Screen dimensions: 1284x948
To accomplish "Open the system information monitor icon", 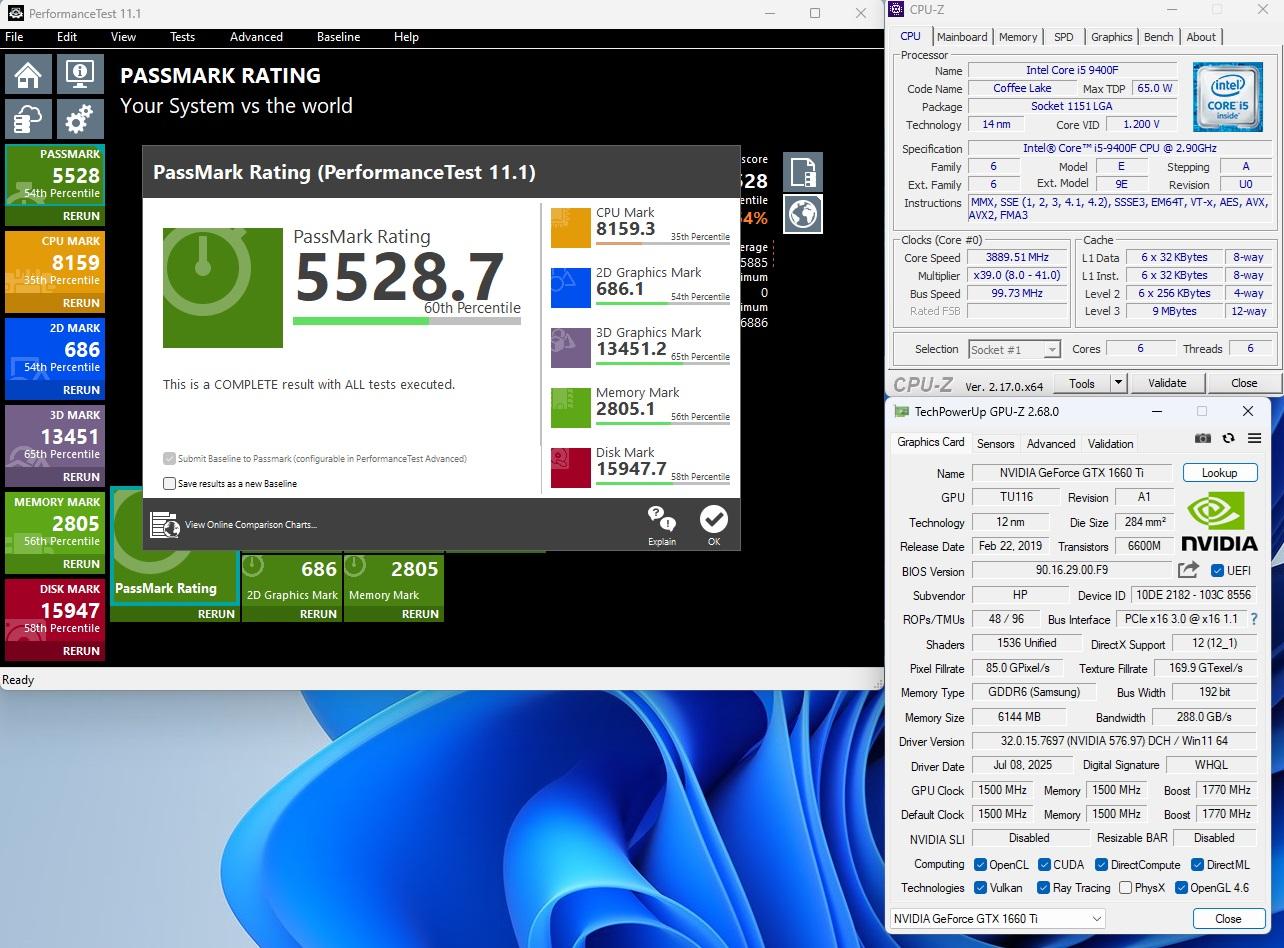I will click(80, 74).
